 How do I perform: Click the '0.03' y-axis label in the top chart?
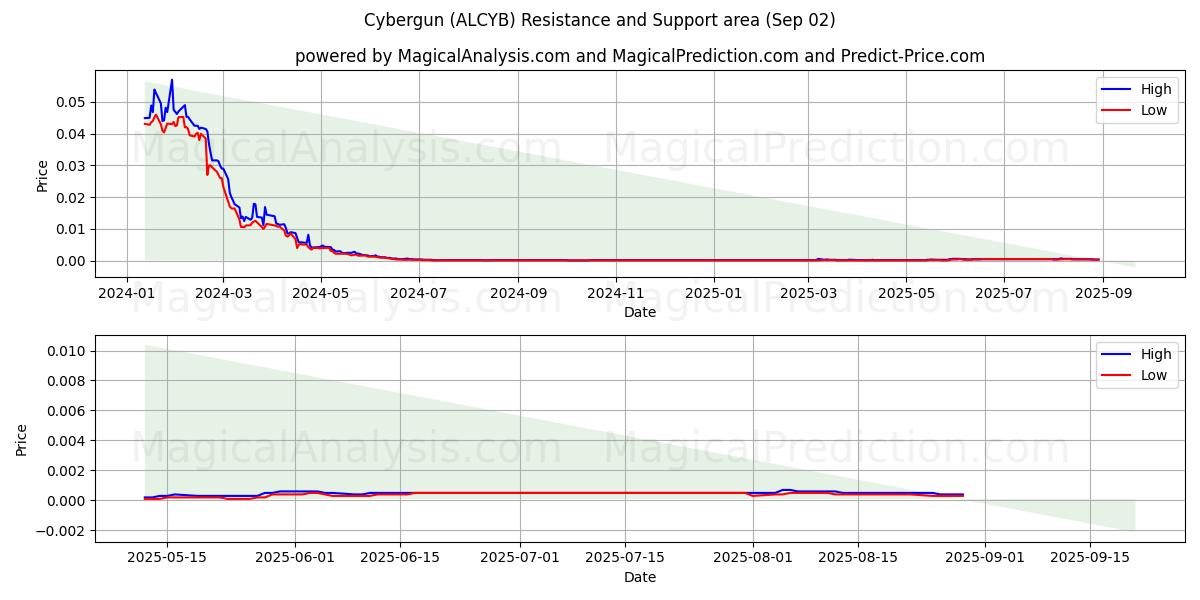click(x=73, y=165)
